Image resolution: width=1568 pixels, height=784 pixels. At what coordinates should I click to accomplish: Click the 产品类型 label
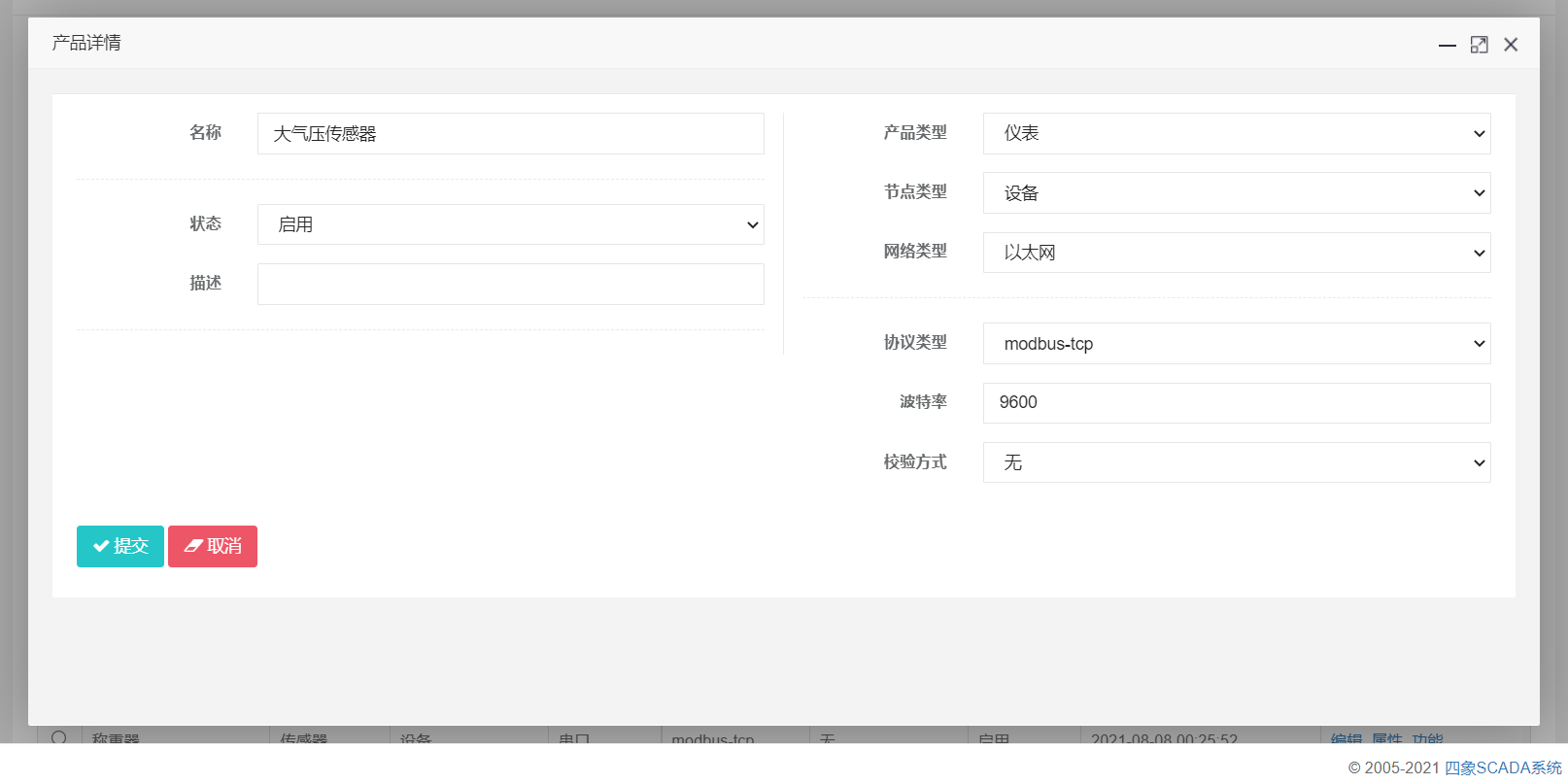[915, 132]
